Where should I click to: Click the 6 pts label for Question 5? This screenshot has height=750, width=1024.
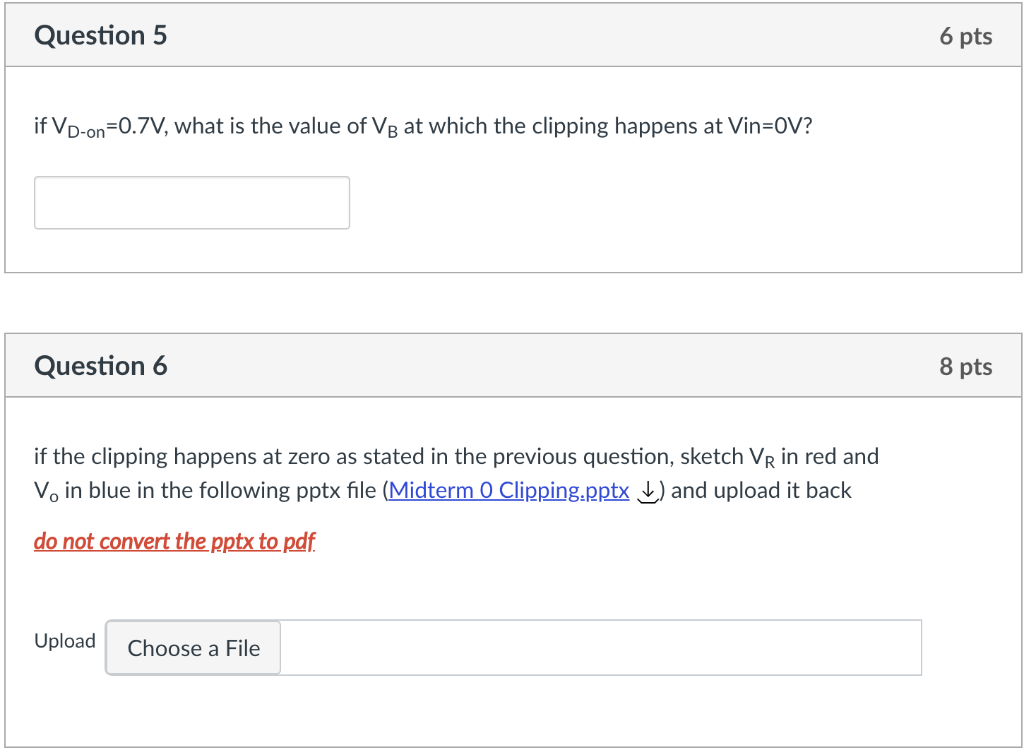966,35
